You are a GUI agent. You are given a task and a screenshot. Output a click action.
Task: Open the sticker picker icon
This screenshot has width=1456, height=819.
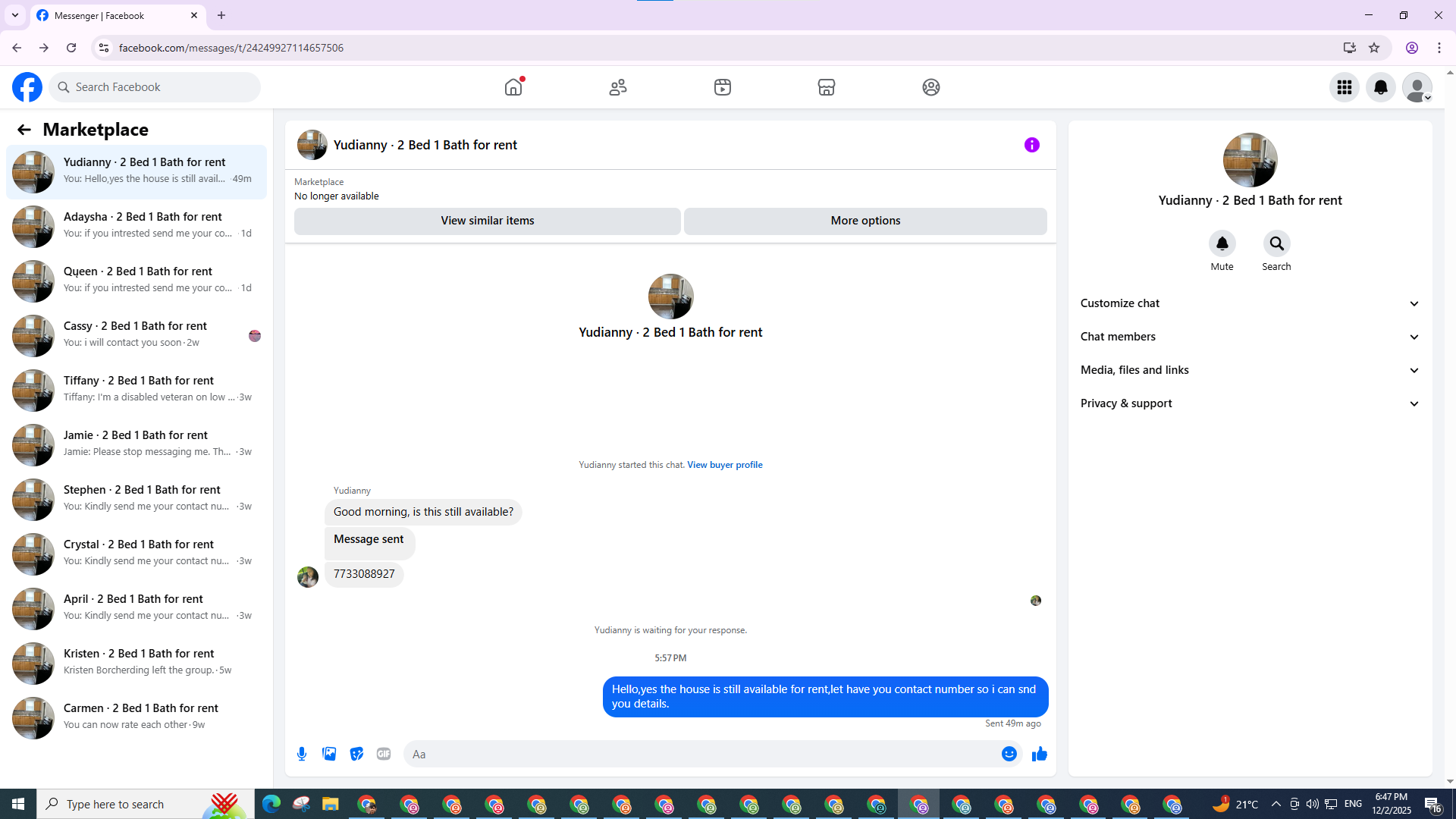click(356, 754)
